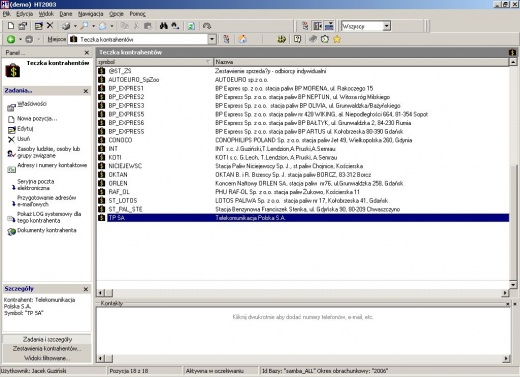520x377 pixels.
Task: Open the Edycja menu
Action: pos(25,14)
